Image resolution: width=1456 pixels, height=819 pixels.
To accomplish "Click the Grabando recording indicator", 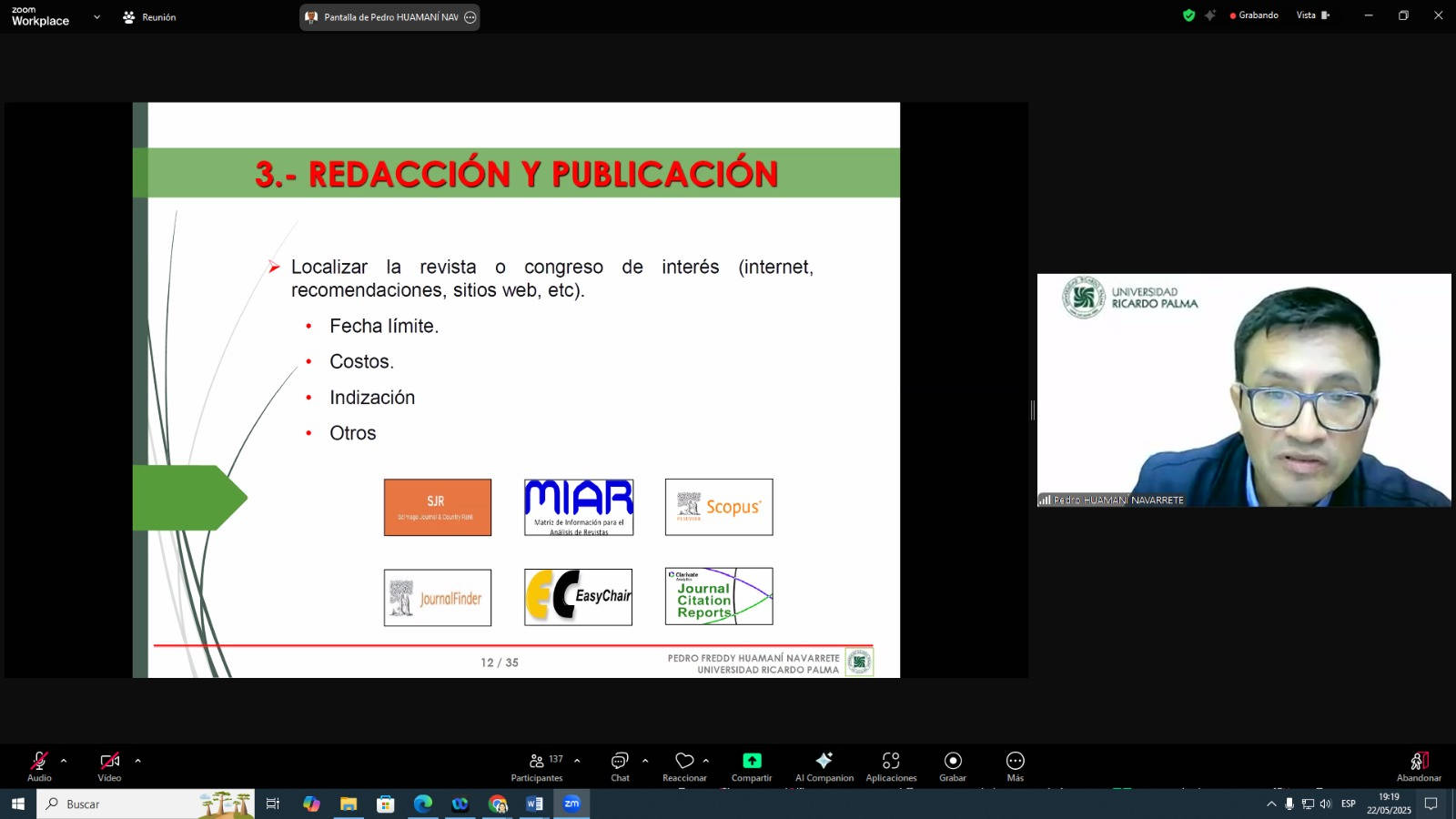I will [x=1254, y=15].
